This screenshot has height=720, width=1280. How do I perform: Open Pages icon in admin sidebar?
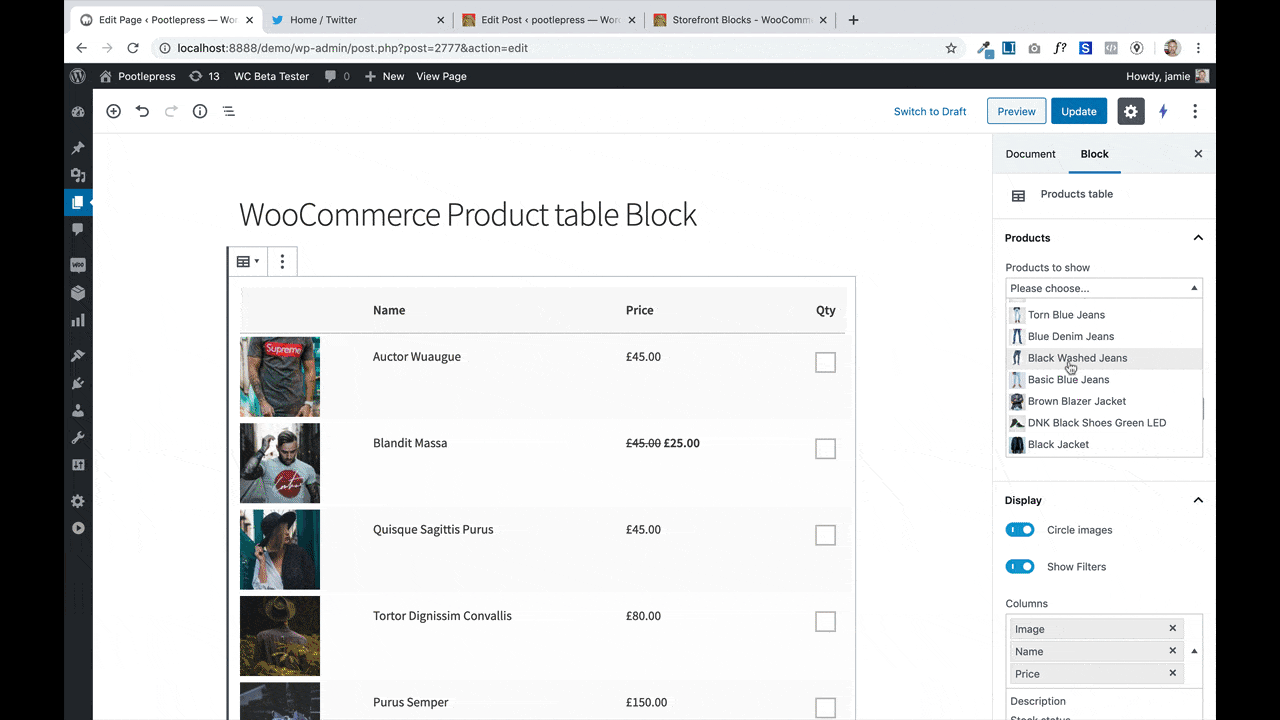[78, 202]
